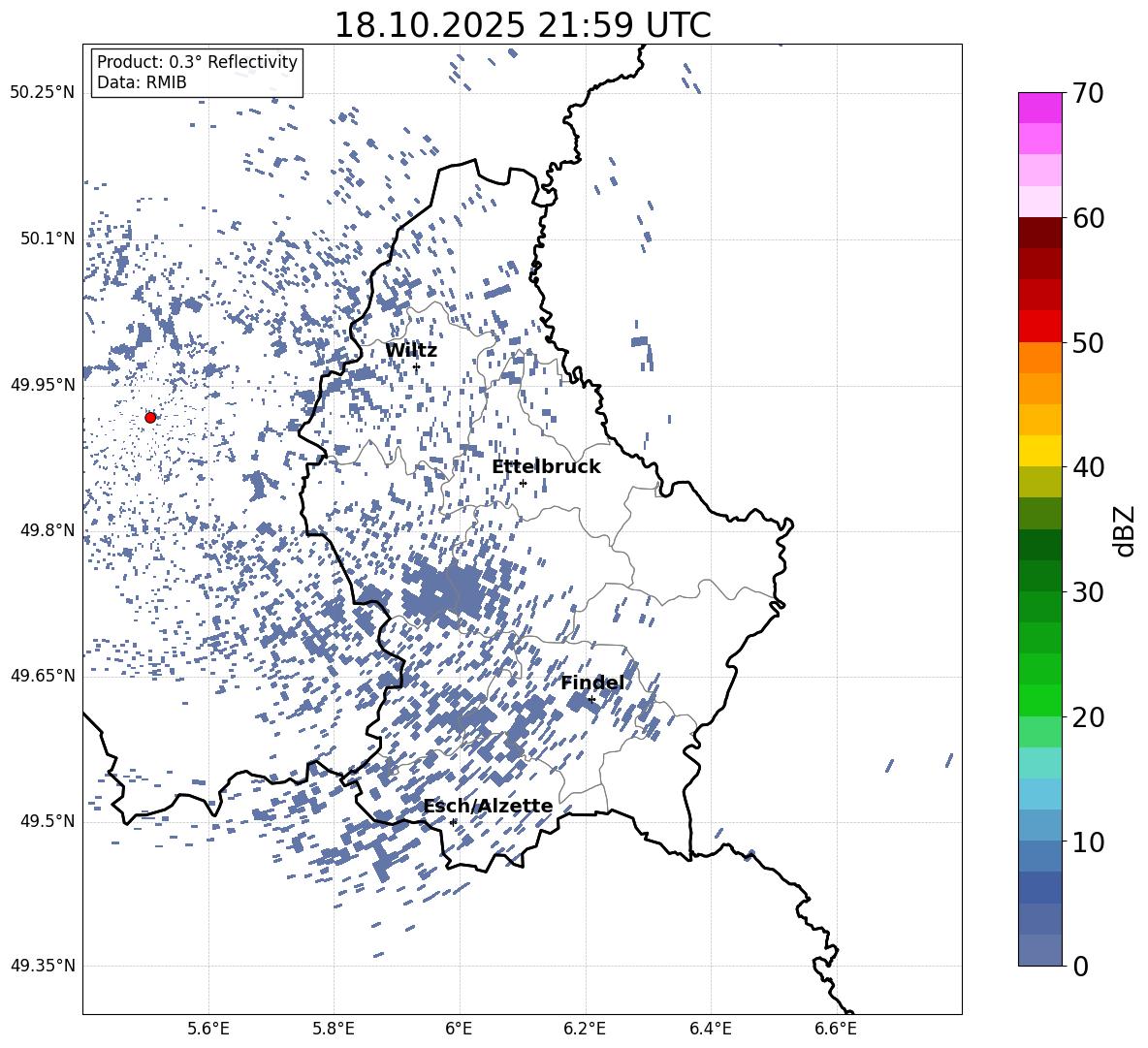Click the Esch/Alzette station cross marker
The image size is (1148, 1048).
click(x=453, y=822)
